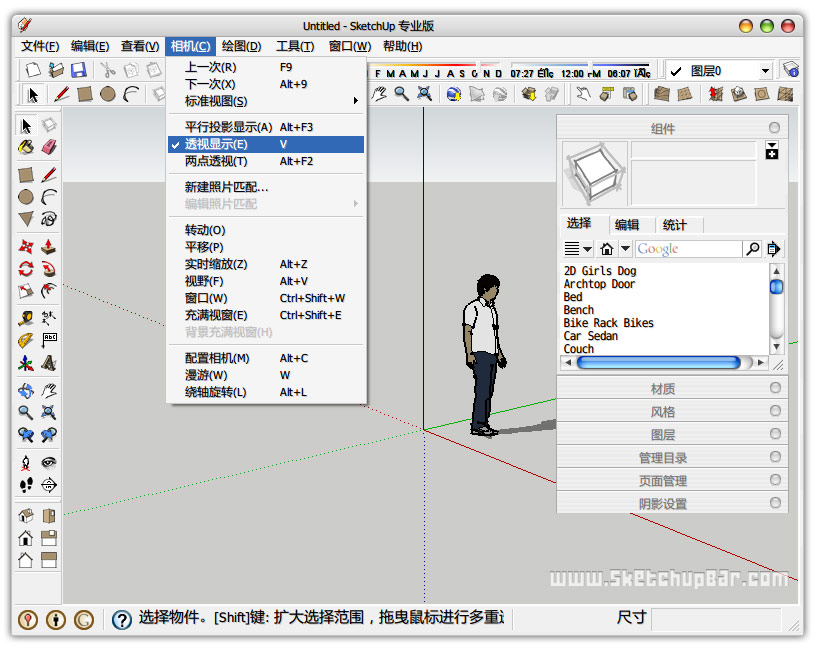Image resolution: width=815 pixels, height=650 pixels.
Task: Select the Follow Me tool
Action: [49, 269]
